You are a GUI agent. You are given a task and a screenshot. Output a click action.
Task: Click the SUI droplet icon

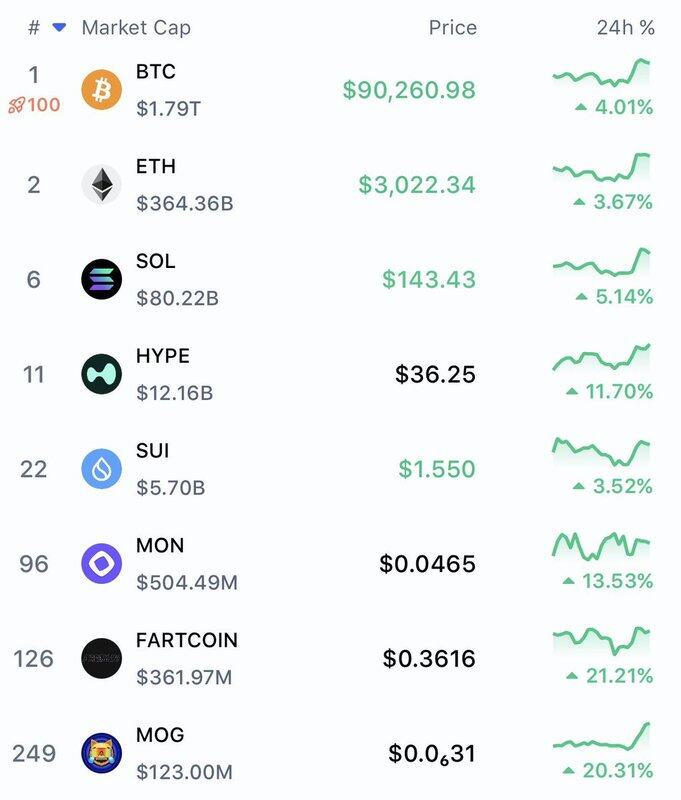point(101,469)
